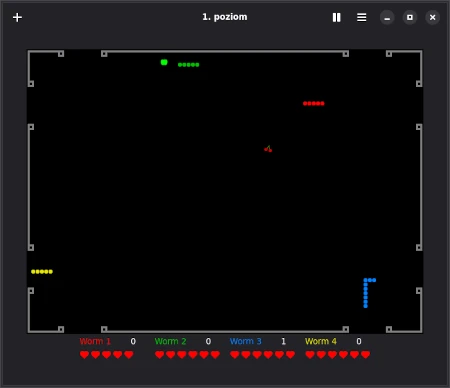
Task: Click the cherry bonus on the board
Action: click(268, 149)
